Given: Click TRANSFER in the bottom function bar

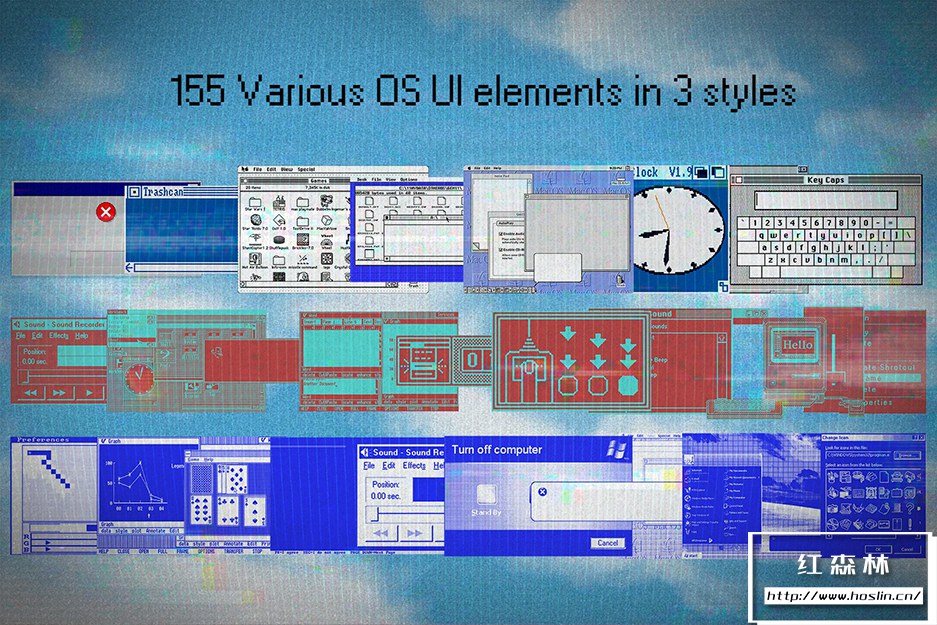Looking at the screenshot, I should (234, 551).
